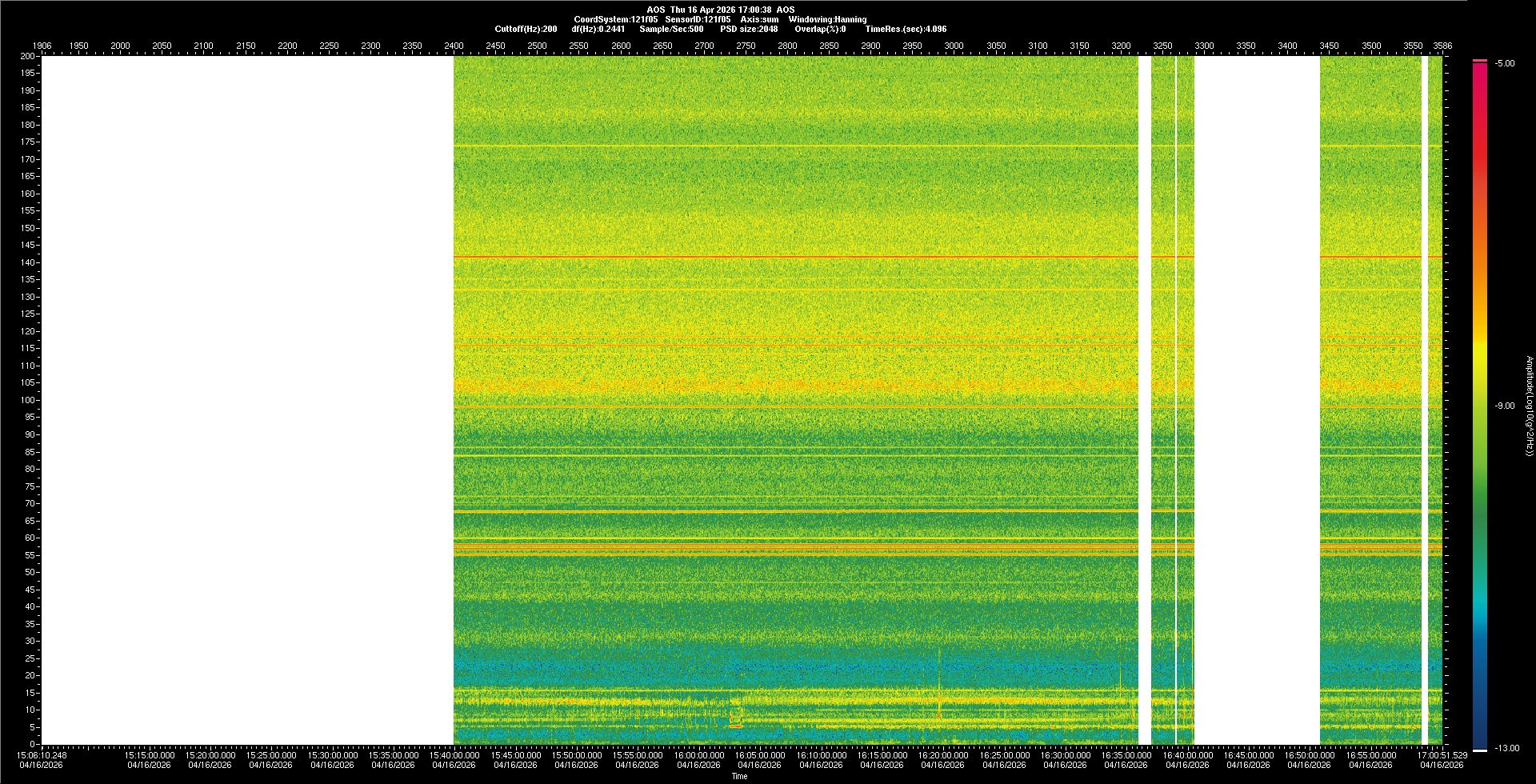Click the PSD size:2048 parameter text

(x=749, y=29)
